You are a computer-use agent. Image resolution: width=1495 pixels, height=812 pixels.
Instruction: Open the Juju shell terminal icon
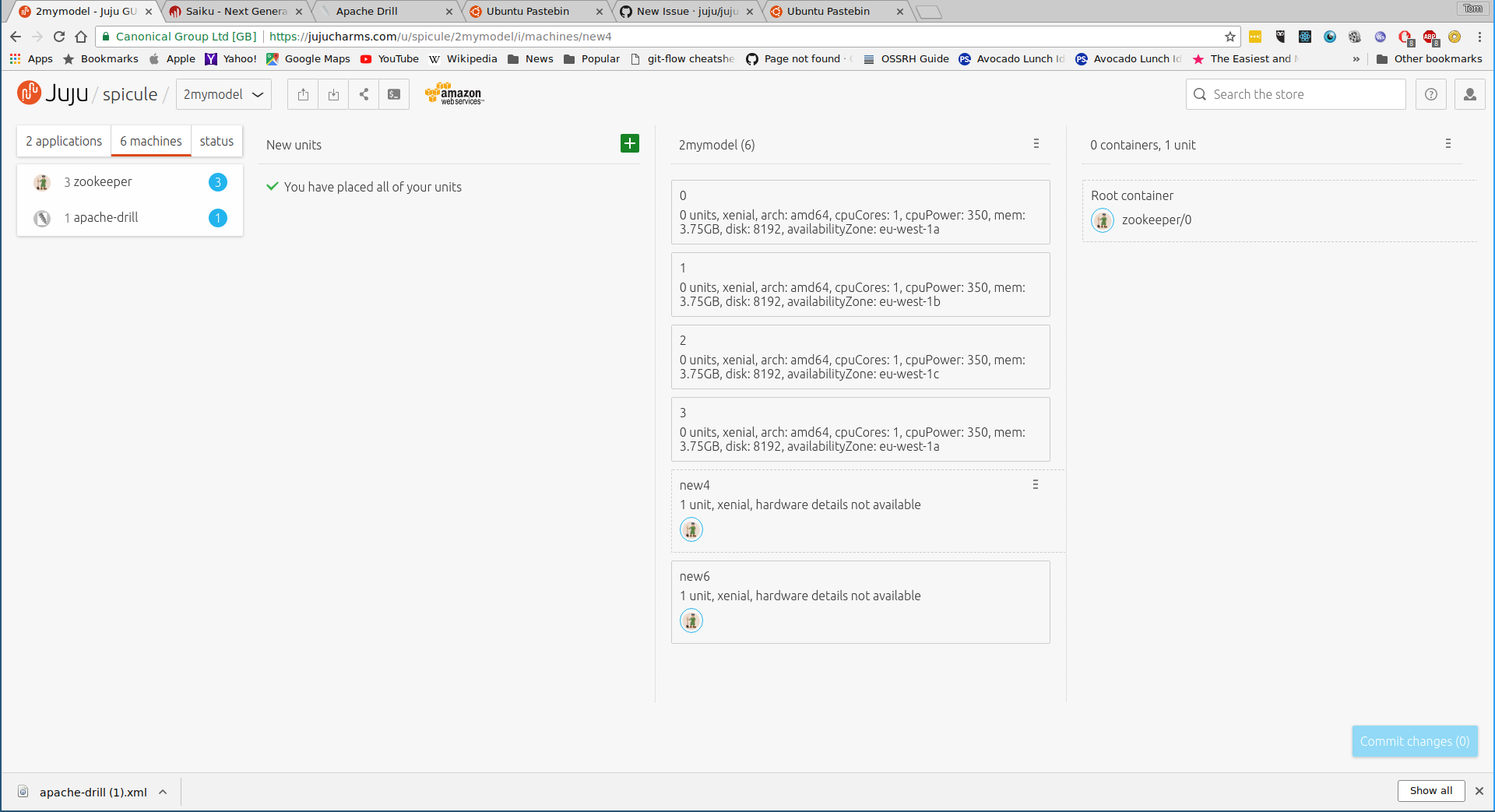[x=394, y=94]
